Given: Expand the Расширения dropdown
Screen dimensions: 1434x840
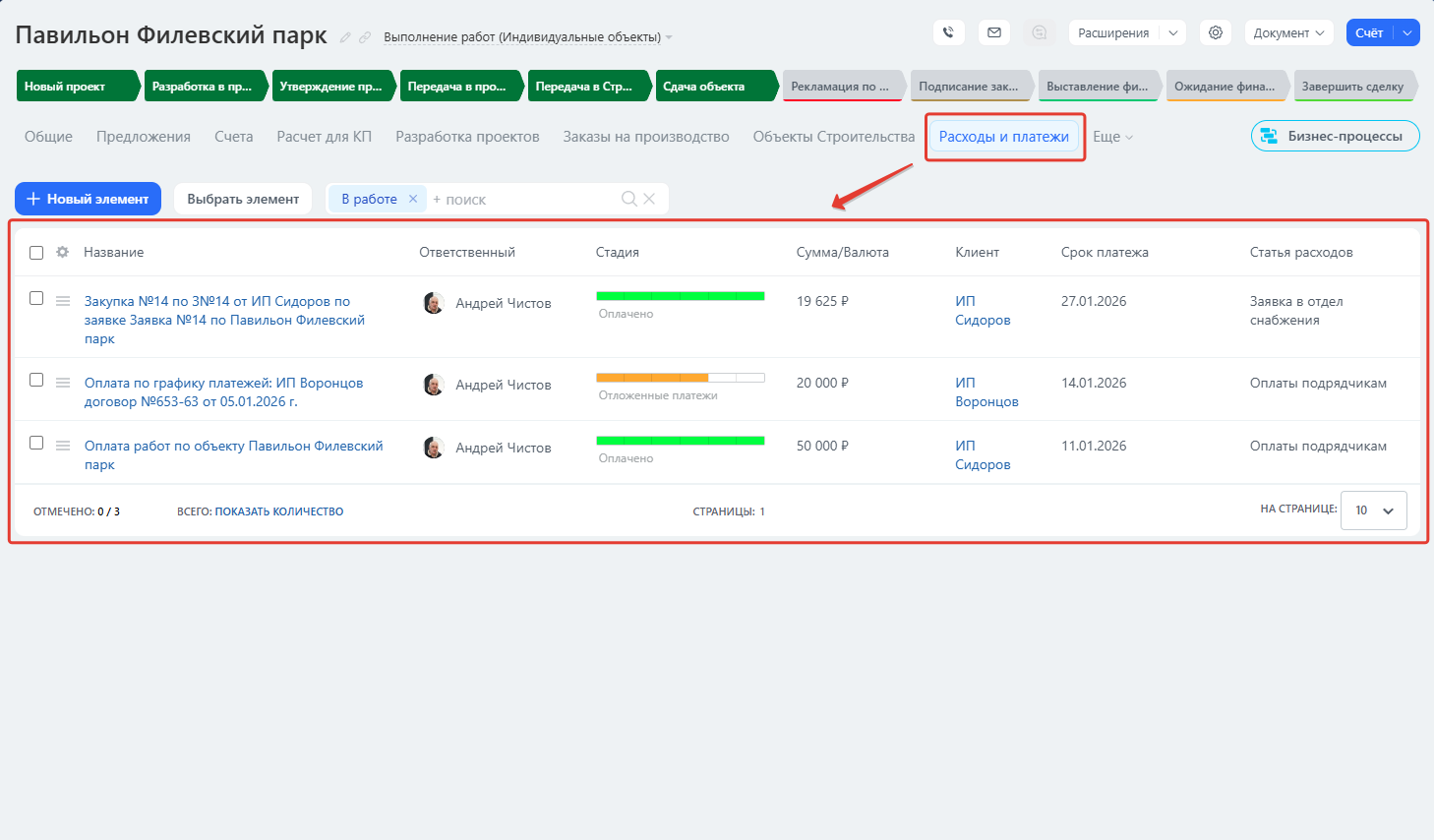Looking at the screenshot, I should click(x=1173, y=32).
